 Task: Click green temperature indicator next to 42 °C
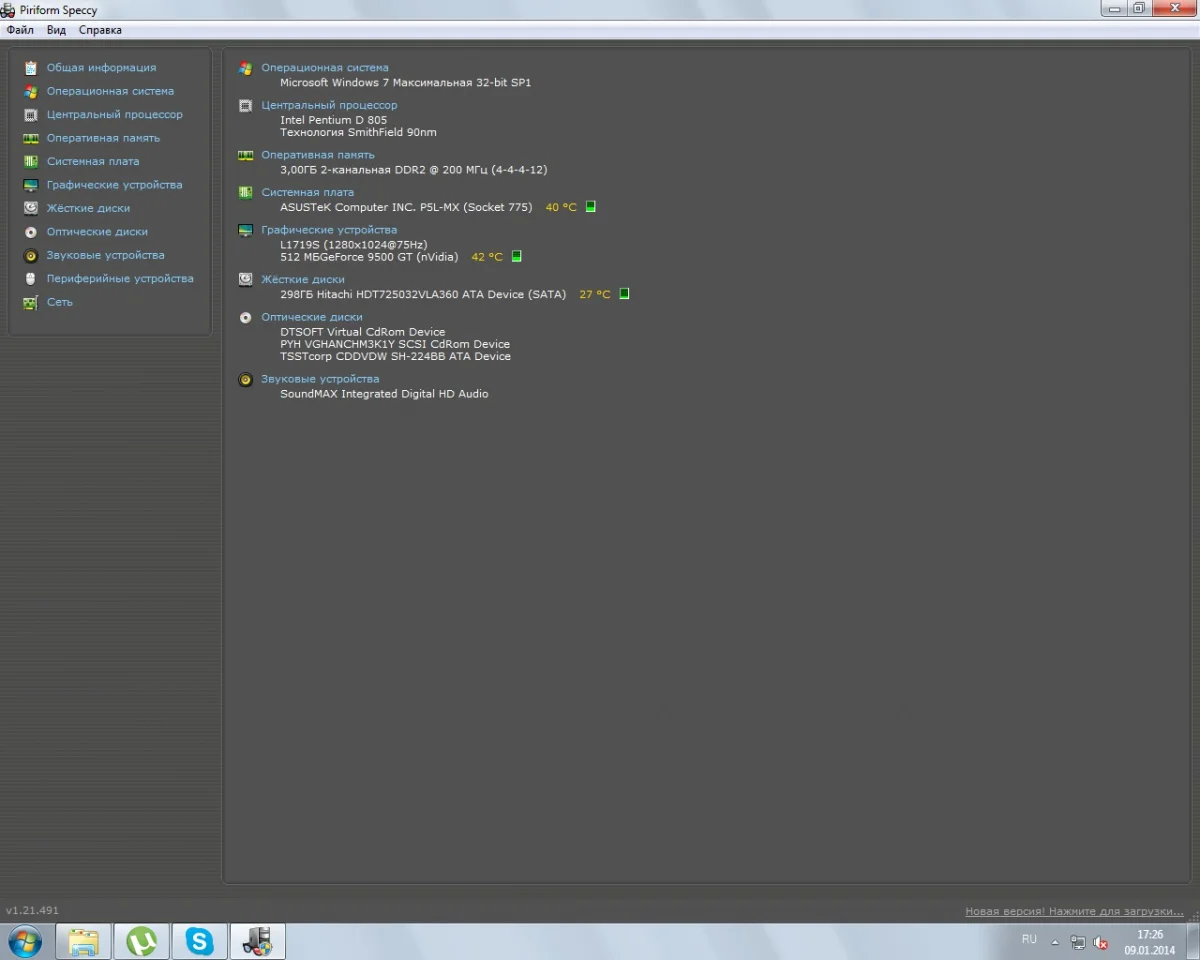pyautogui.click(x=516, y=257)
